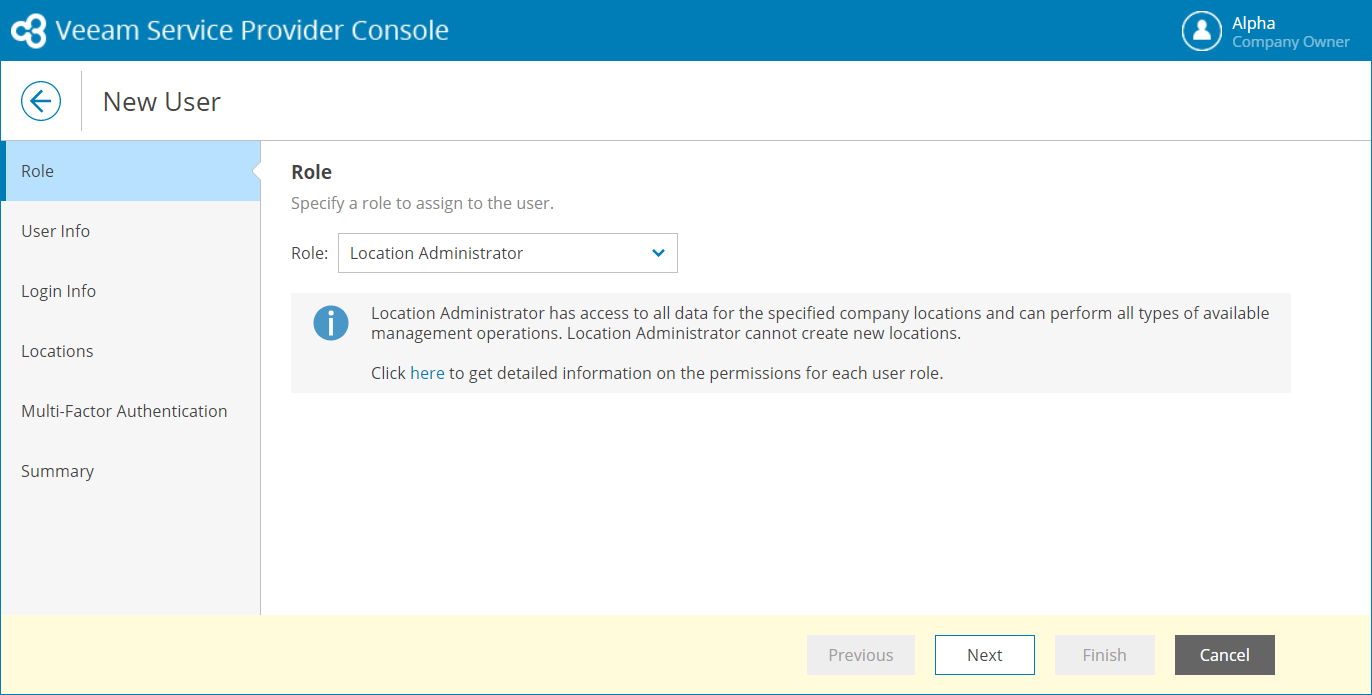
Task: Open the user profile avatar icon
Action: point(1202,31)
